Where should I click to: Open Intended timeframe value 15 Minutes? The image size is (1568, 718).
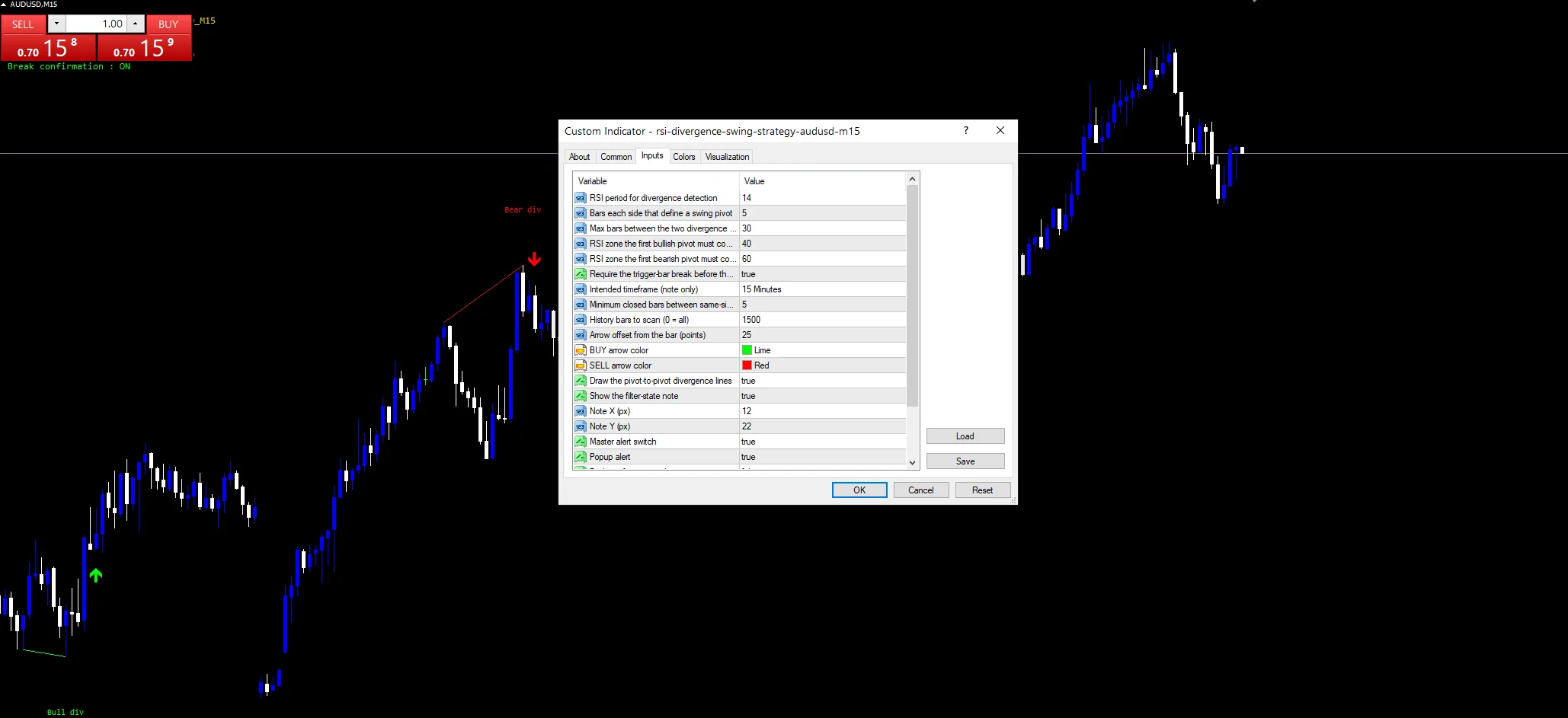[823, 289]
